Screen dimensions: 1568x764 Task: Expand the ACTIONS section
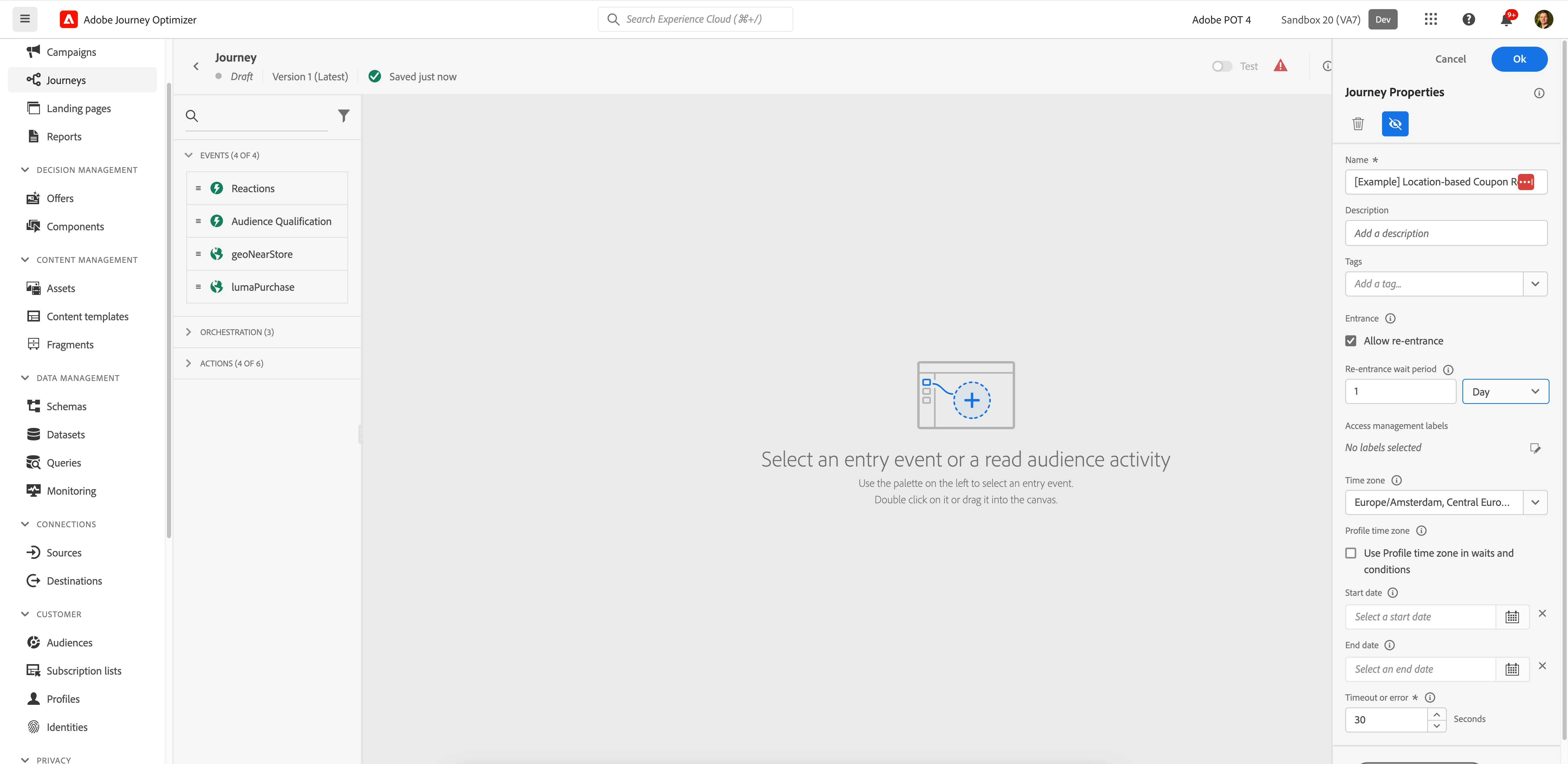click(x=189, y=363)
